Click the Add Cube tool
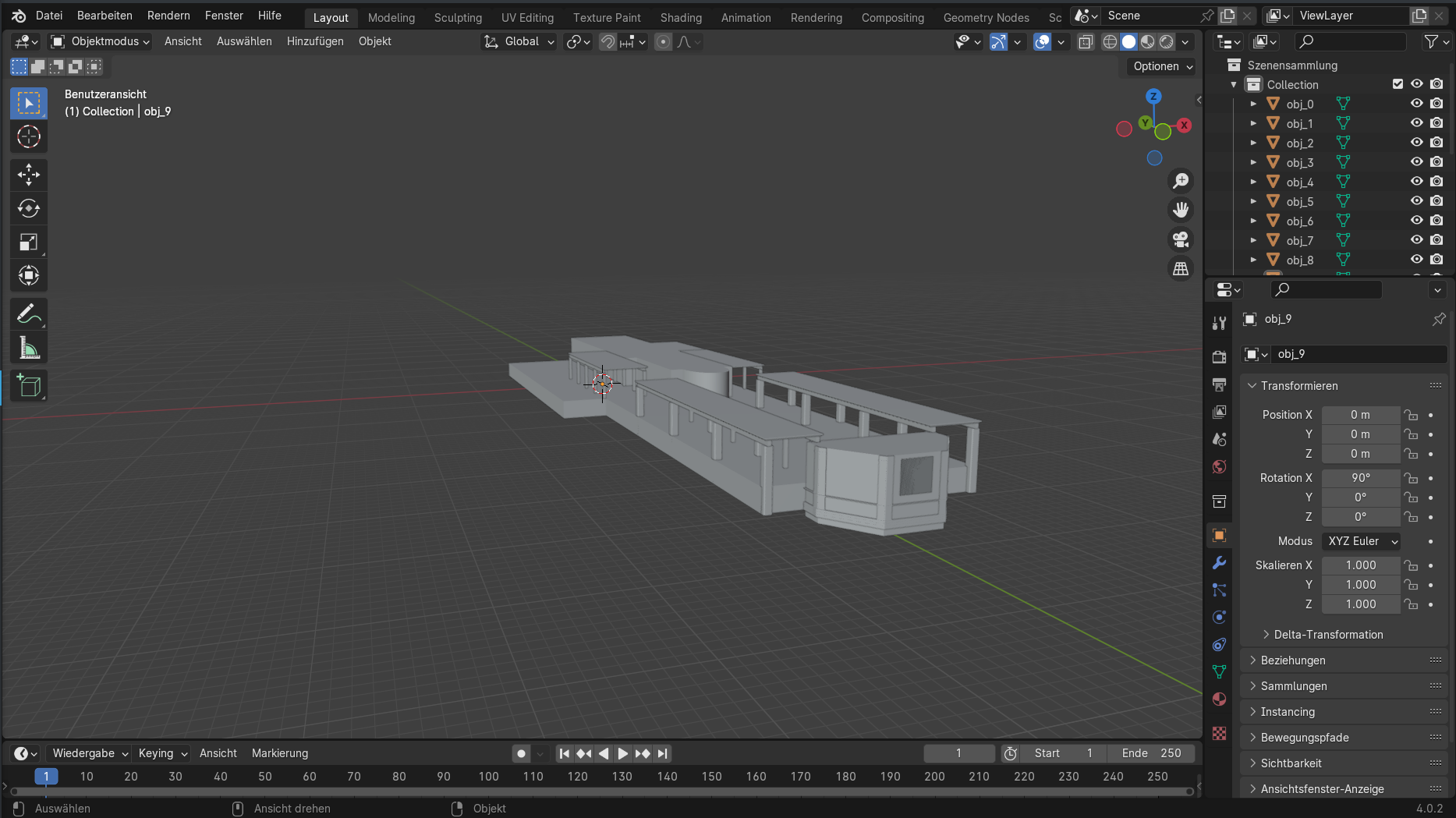Image resolution: width=1456 pixels, height=818 pixels. 29,386
